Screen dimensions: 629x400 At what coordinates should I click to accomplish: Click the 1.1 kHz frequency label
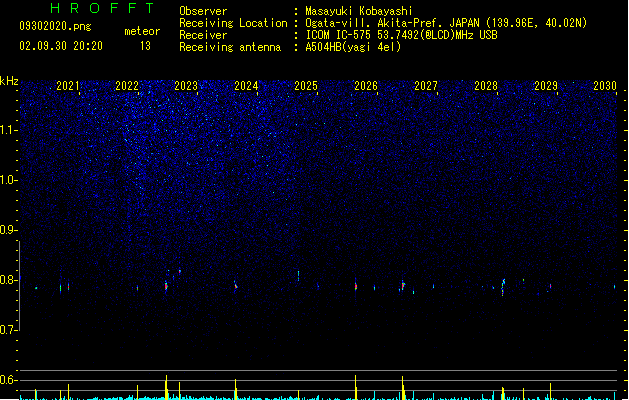pyautogui.click(x=9, y=130)
